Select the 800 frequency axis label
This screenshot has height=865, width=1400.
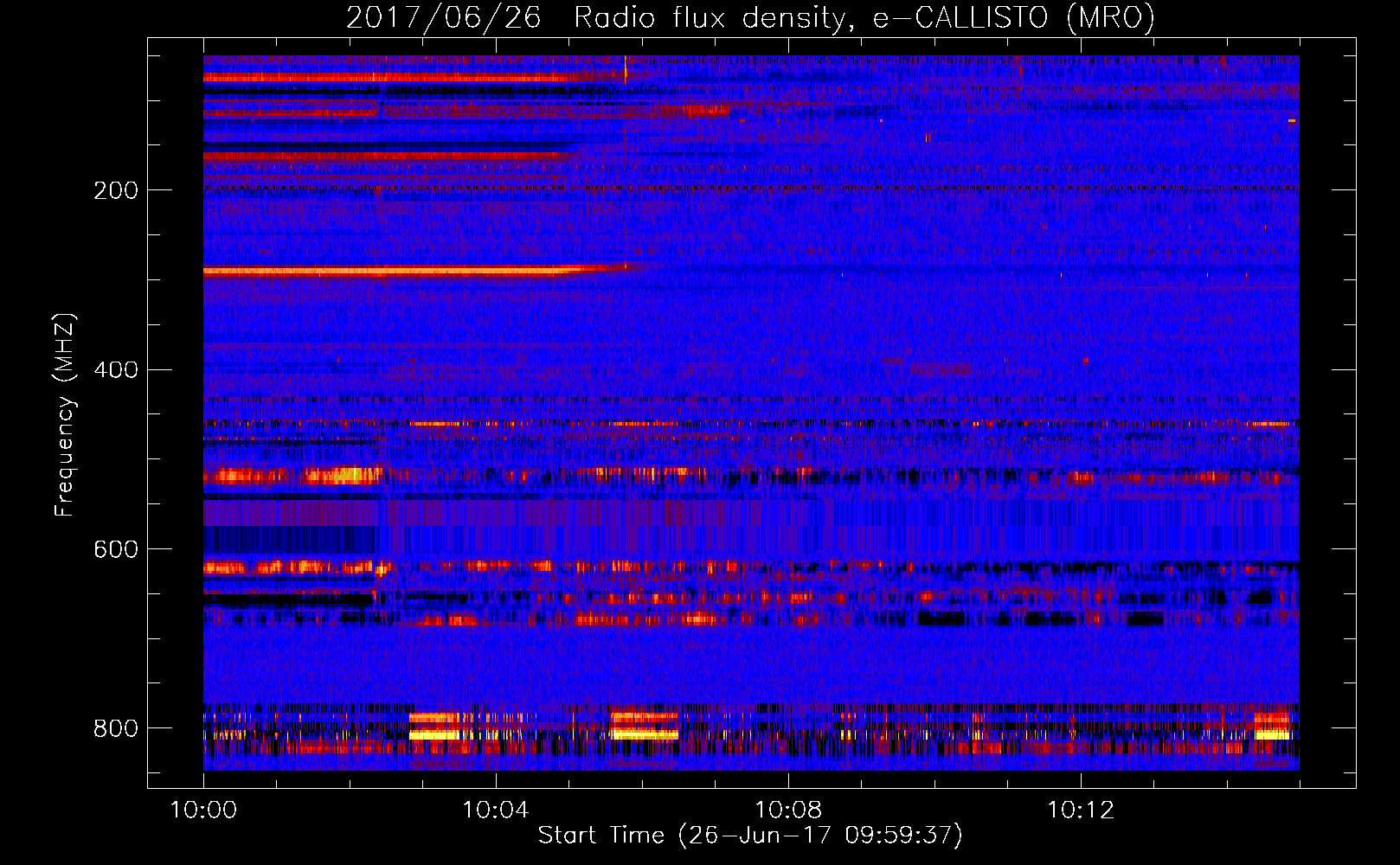116,729
